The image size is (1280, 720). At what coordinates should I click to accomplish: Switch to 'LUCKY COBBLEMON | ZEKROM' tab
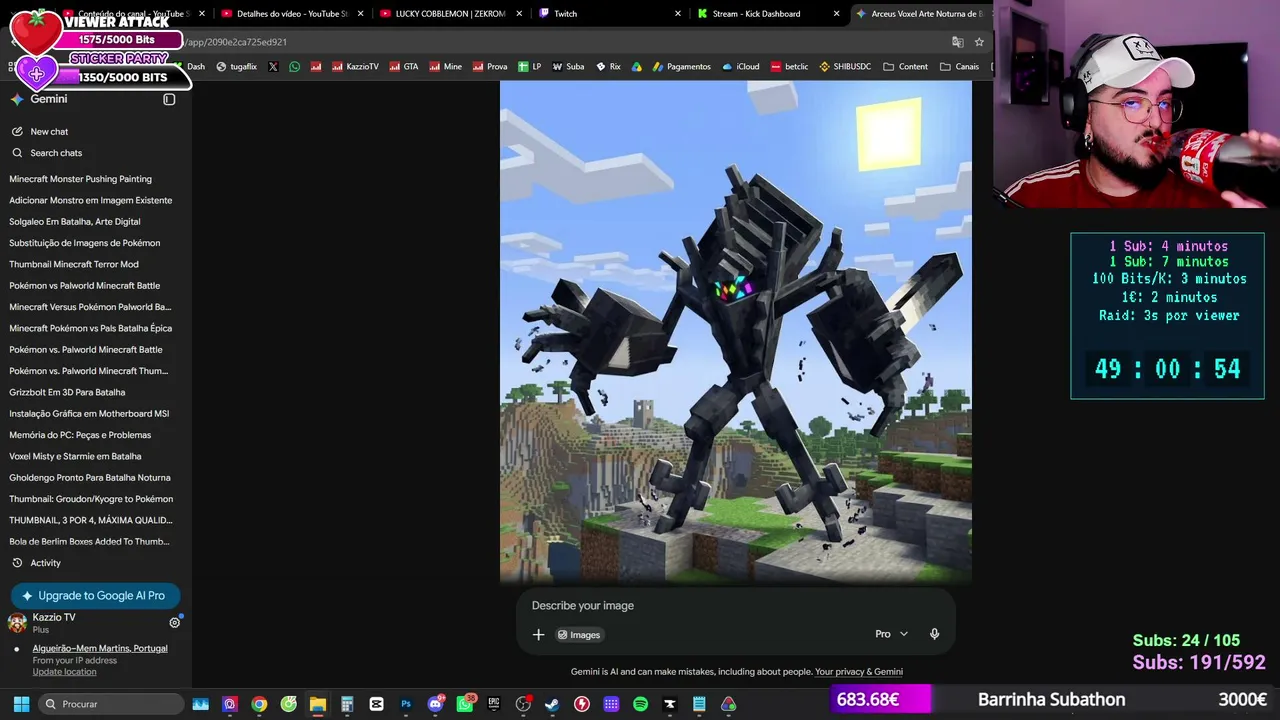(x=450, y=14)
